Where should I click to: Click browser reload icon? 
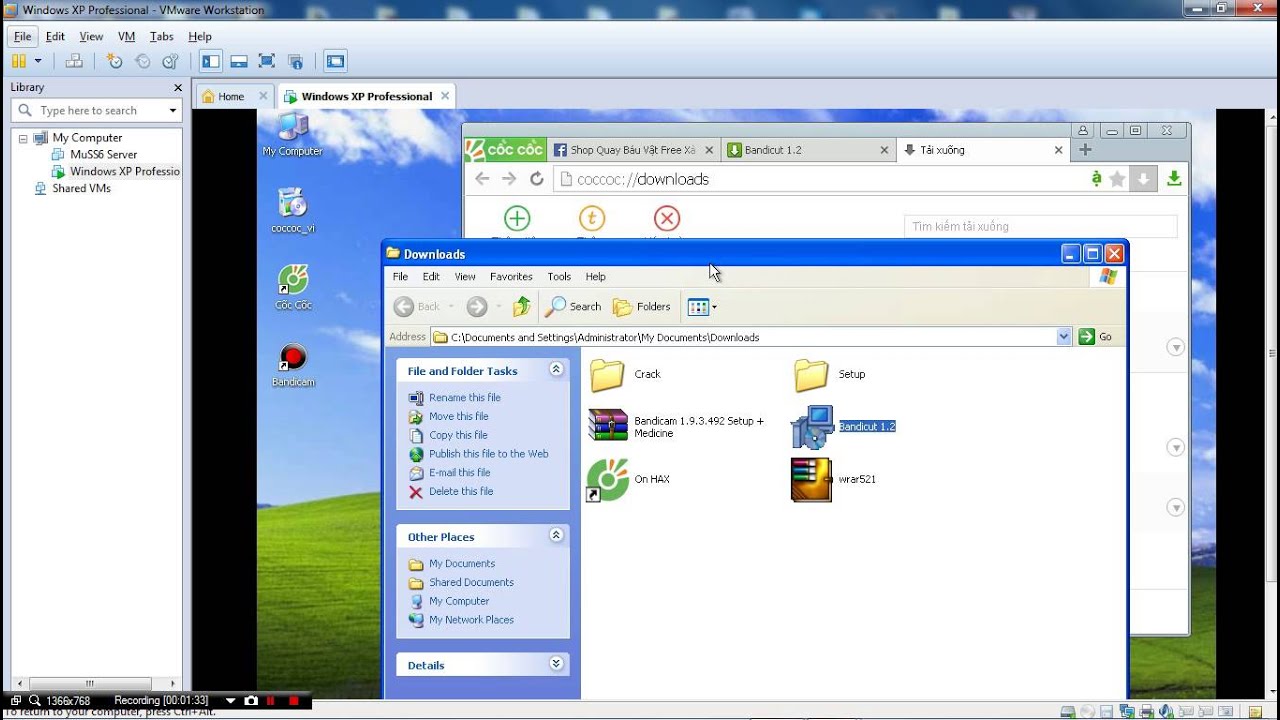(536, 179)
